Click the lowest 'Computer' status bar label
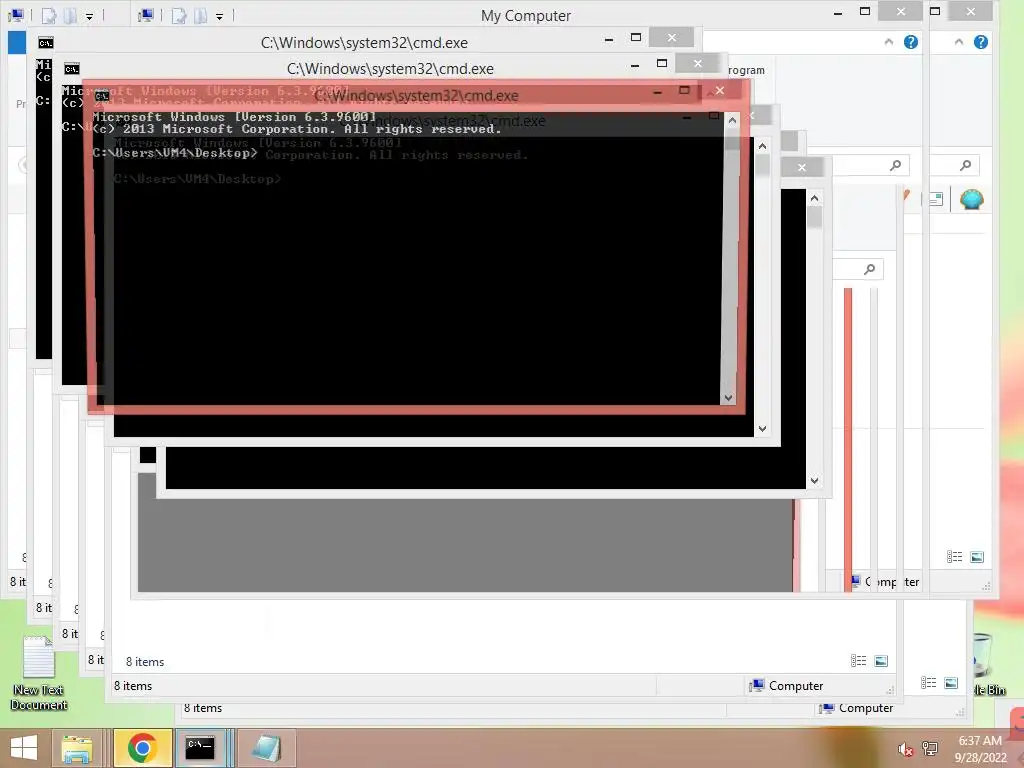This screenshot has width=1024, height=768. 866,708
